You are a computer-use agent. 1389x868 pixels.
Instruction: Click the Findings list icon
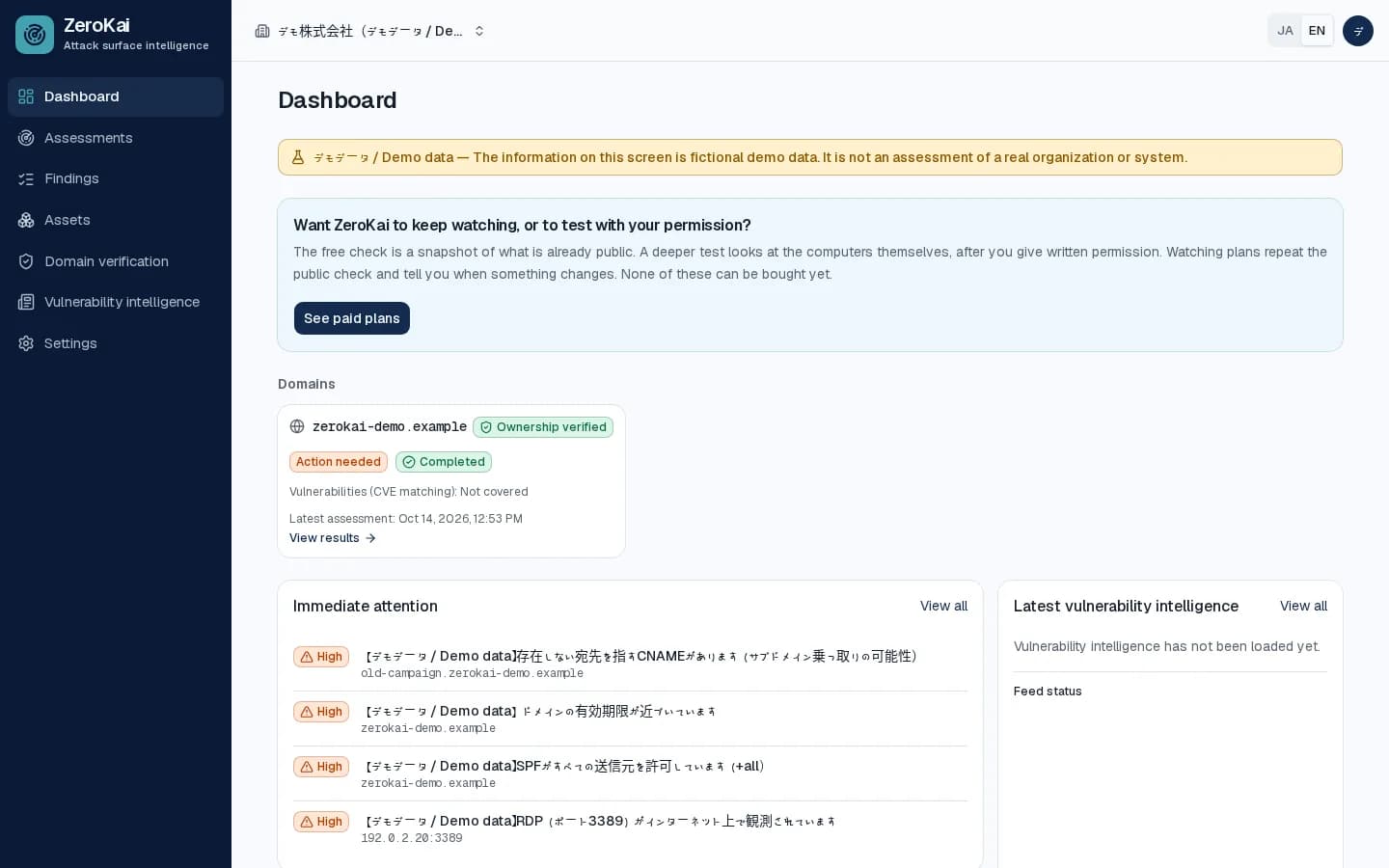click(26, 178)
